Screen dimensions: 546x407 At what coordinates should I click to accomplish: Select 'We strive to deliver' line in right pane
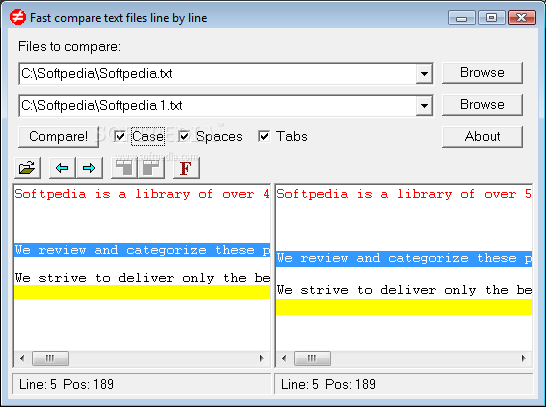pyautogui.click(x=404, y=290)
